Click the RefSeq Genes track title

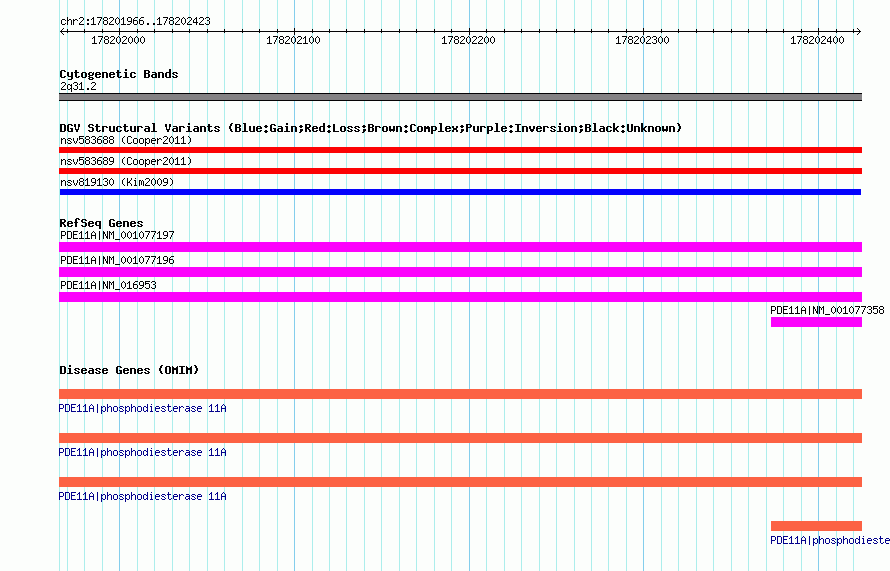tap(101, 223)
